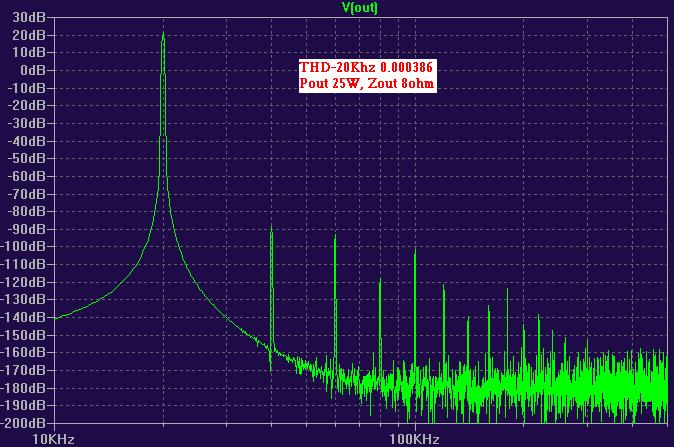Click the -80dB axis label
Viewport: 674px width, 447px height.
point(27,211)
